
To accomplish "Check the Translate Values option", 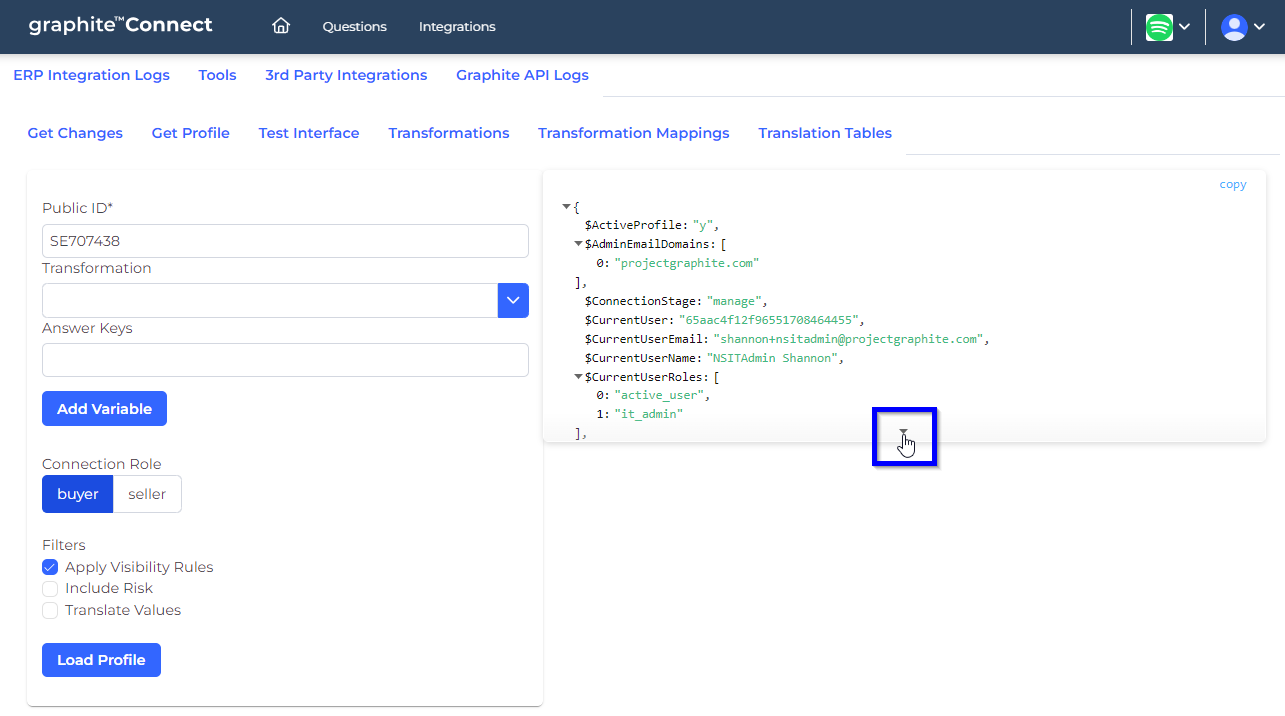I will click(x=50, y=610).
